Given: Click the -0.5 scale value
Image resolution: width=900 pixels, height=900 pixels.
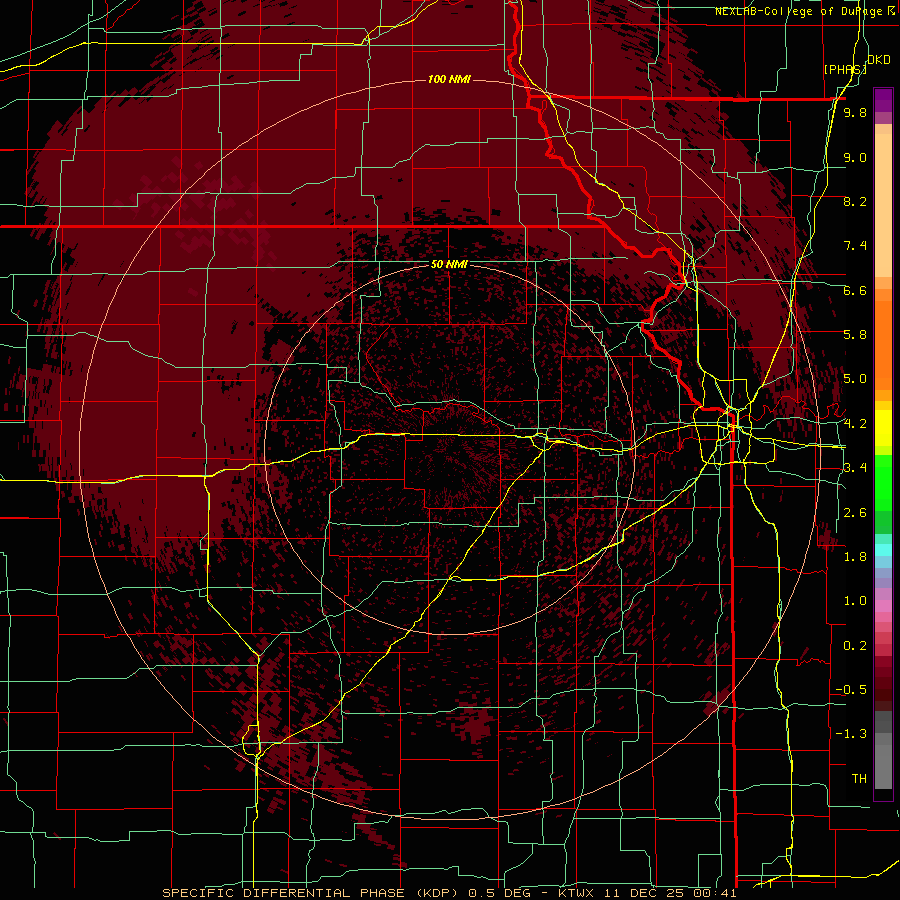Looking at the screenshot, I should coord(851,690).
